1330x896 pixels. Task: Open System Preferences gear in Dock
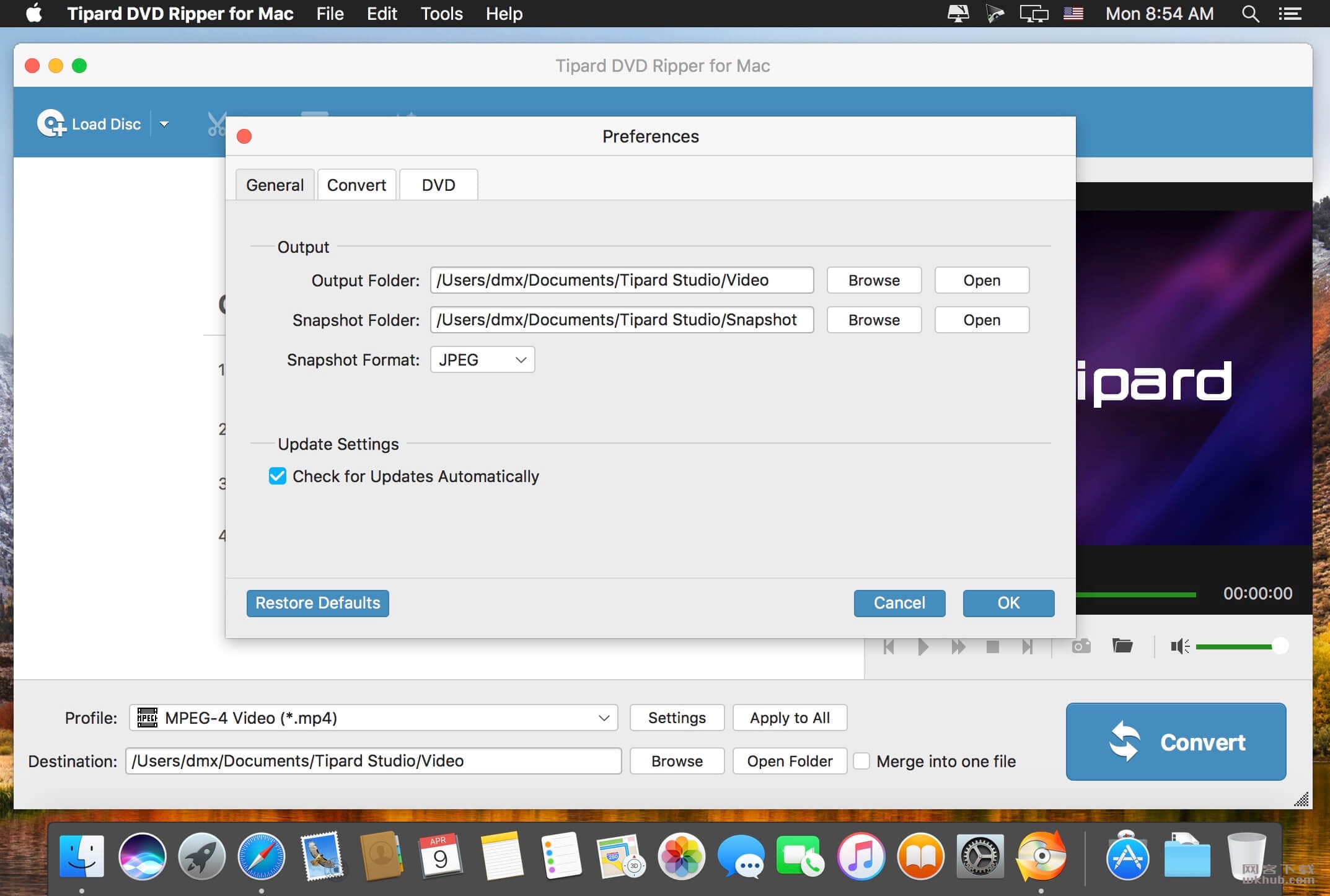(x=980, y=856)
